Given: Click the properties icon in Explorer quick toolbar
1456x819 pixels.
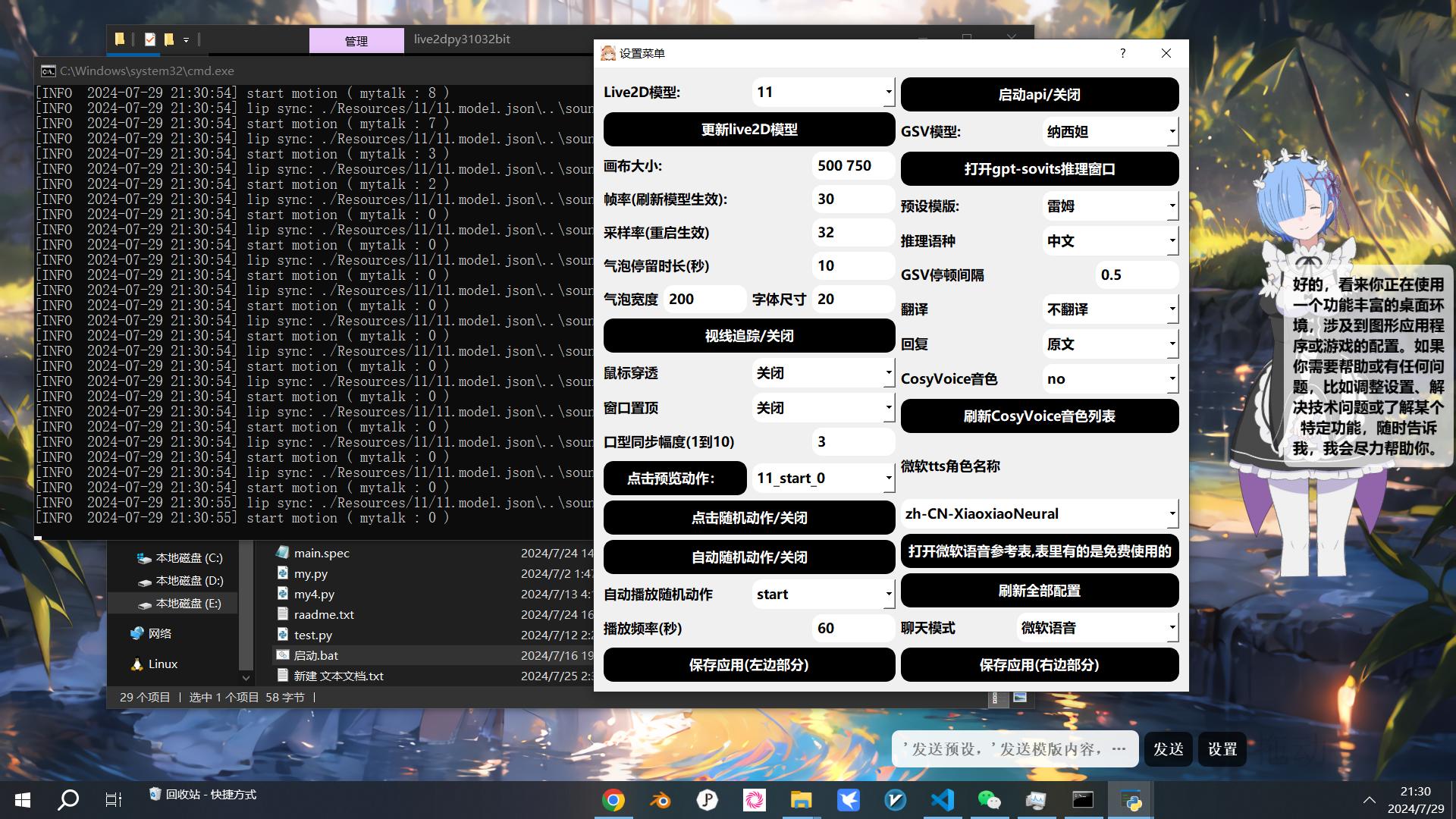Looking at the screenshot, I should [x=150, y=39].
